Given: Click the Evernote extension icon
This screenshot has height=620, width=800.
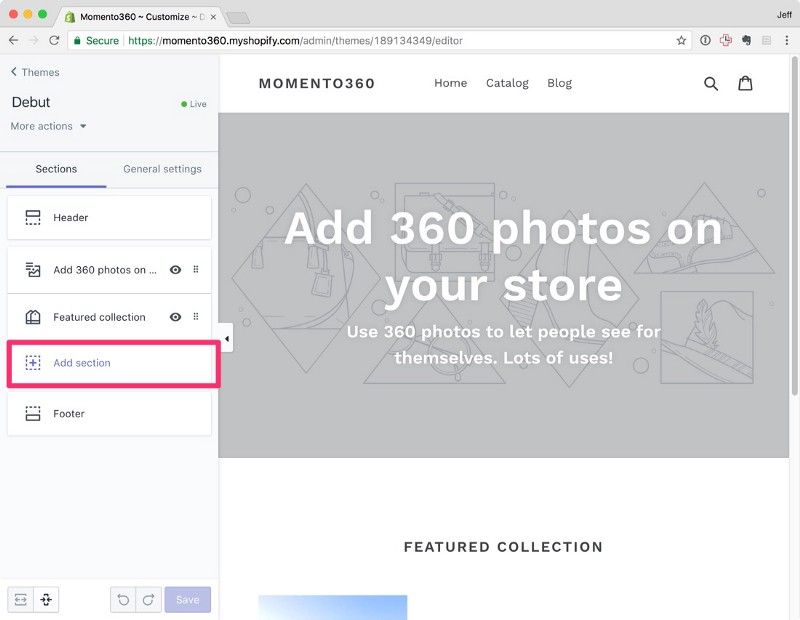Looking at the screenshot, I should tap(746, 40).
